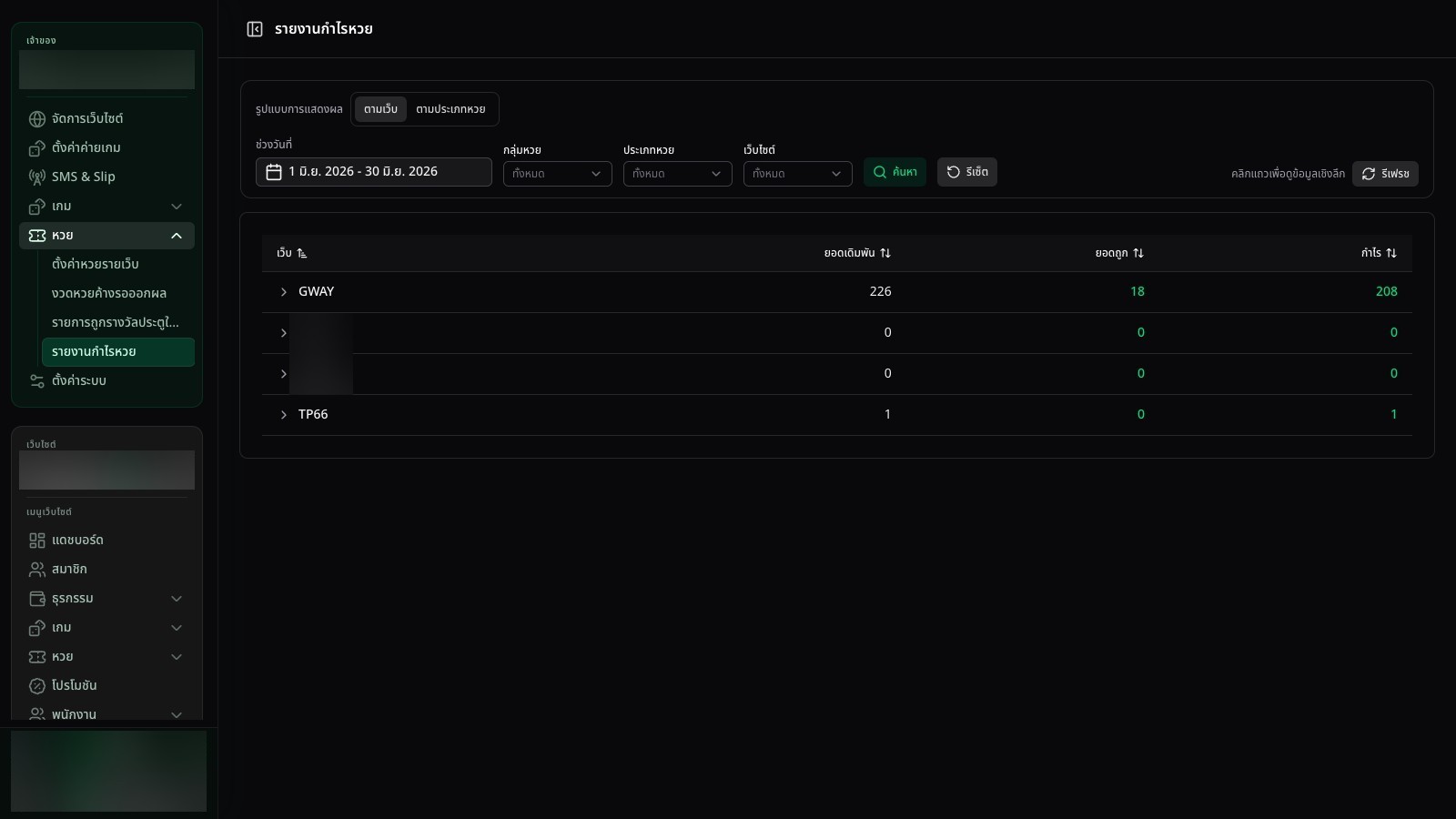The image size is (1456, 819).
Task: Click the แดชบอร์ด grid icon
Action: (x=37, y=541)
